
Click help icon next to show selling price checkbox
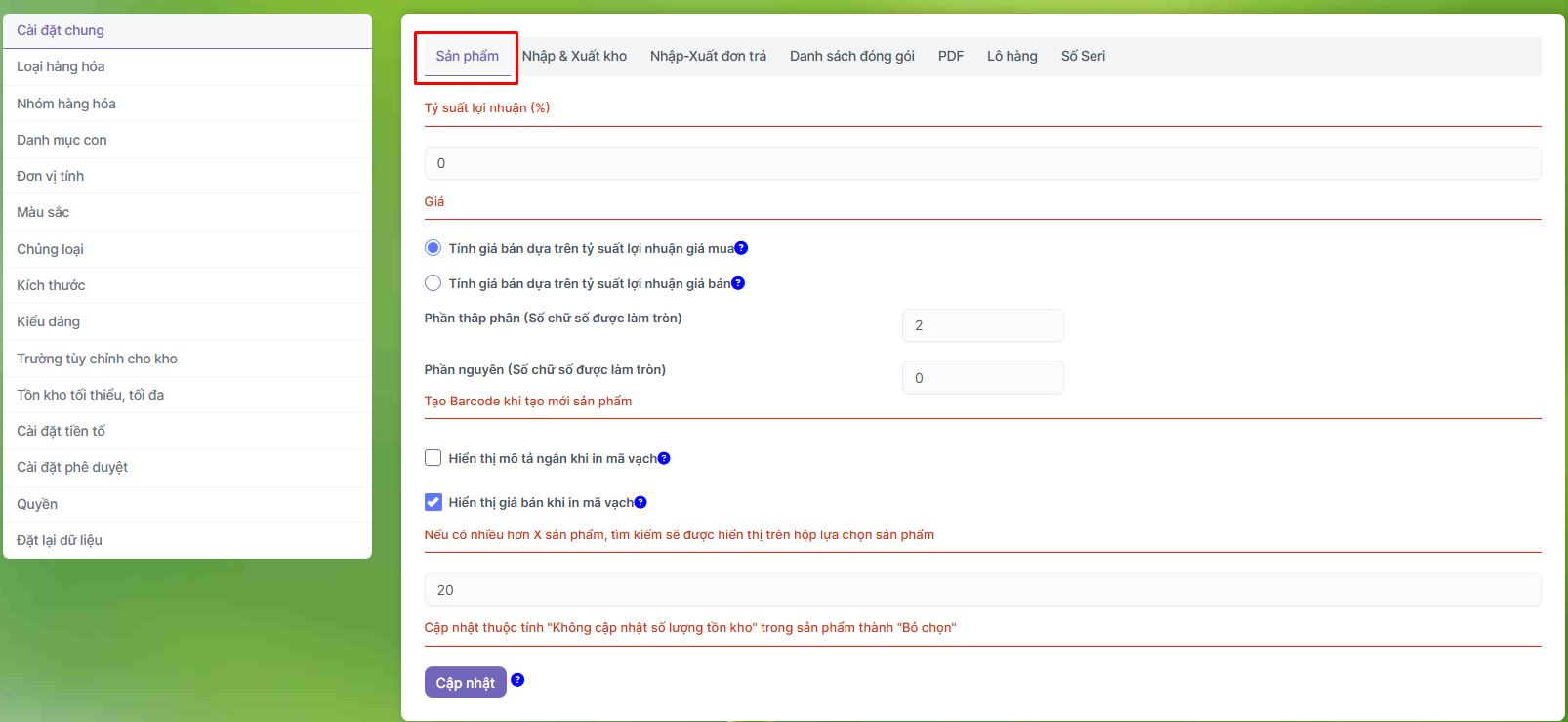(640, 502)
